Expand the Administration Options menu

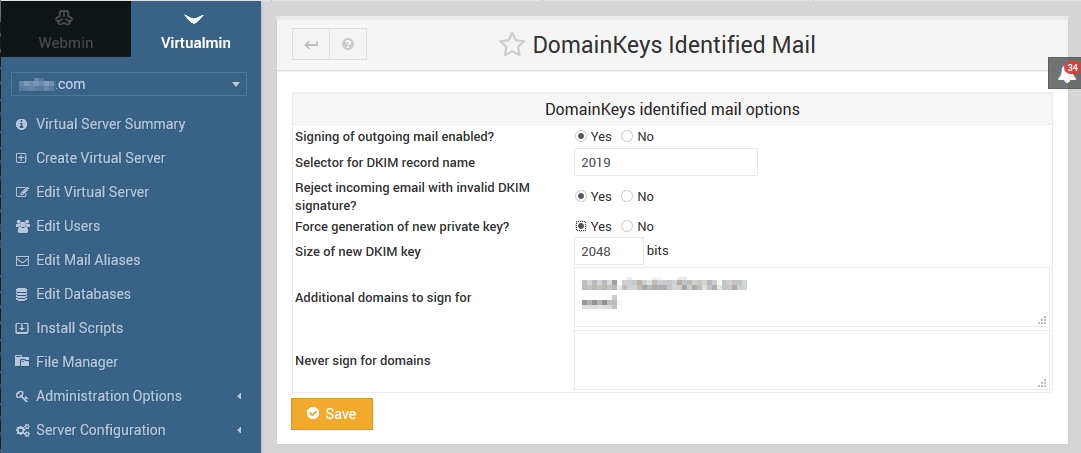coord(130,396)
